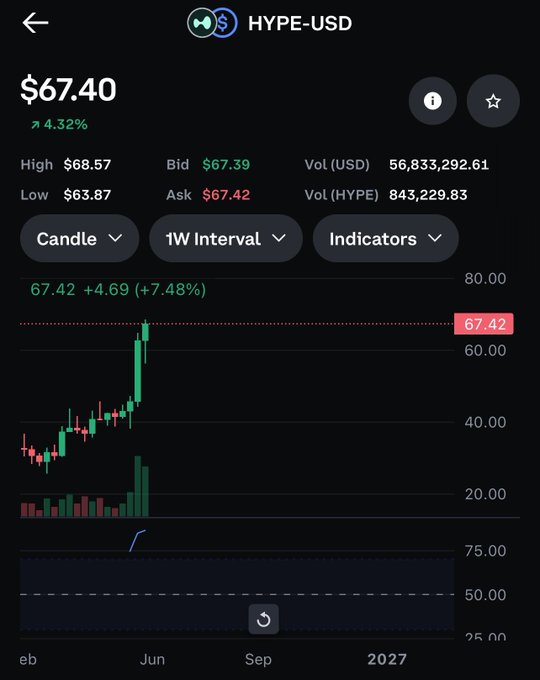Open the 1W Interval dropdown
Viewport: 540px width, 680px height.
[x=226, y=239]
